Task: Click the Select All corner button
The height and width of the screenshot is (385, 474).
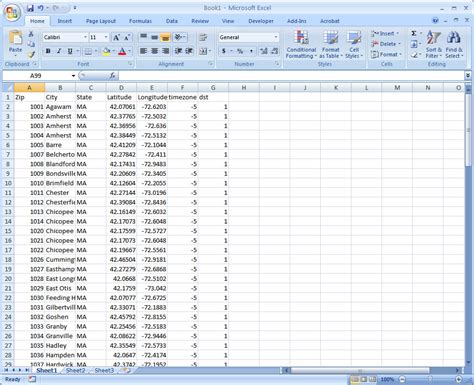Action: (8, 88)
